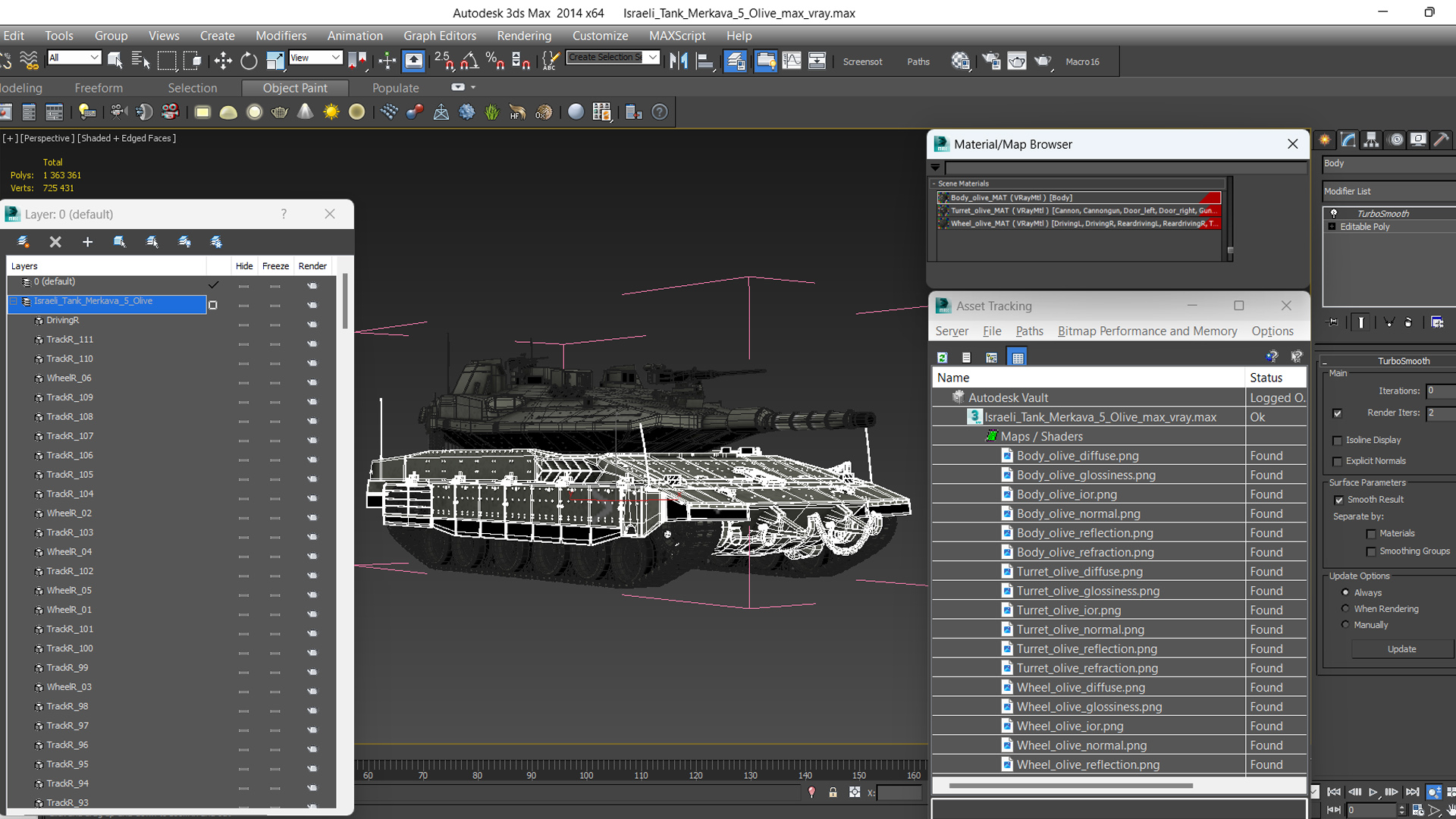Select When Rendering update option
1456x819 pixels.
click(1346, 608)
